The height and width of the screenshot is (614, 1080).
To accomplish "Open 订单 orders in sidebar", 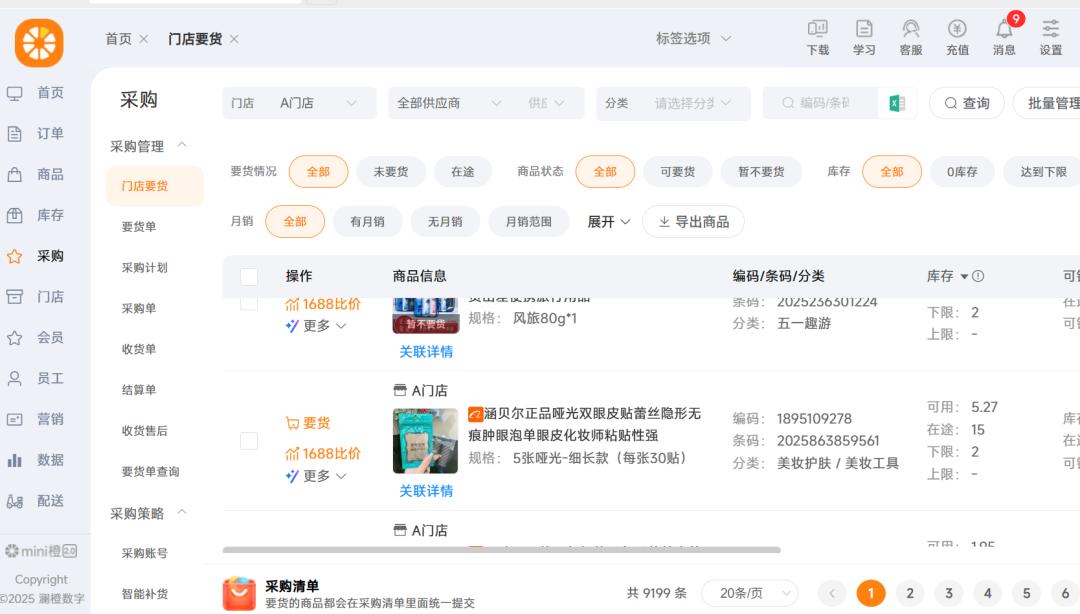I will pyautogui.click(x=36, y=134).
